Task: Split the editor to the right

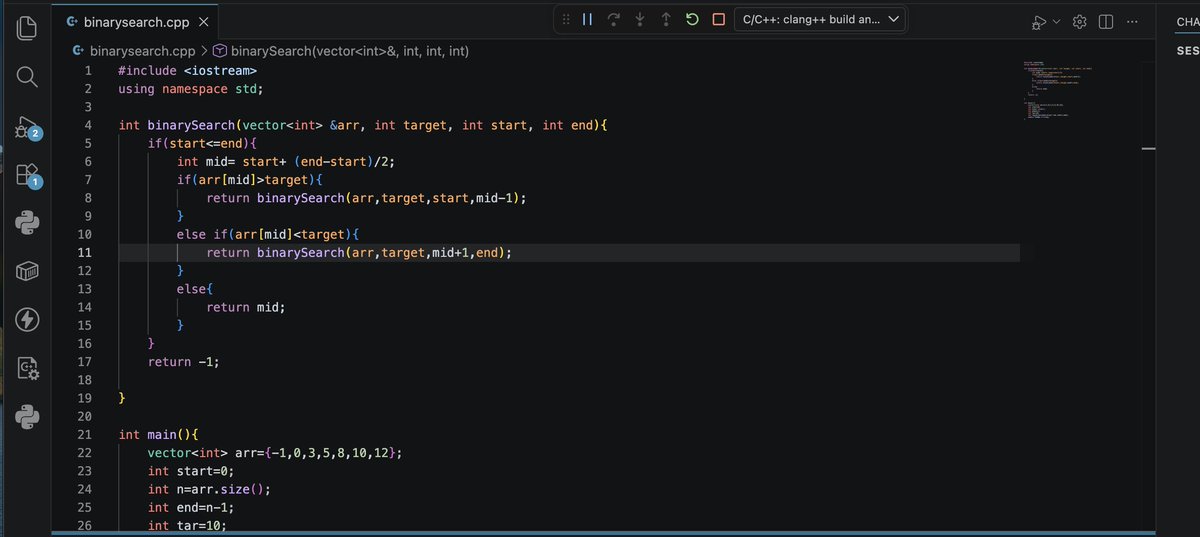Action: pos(1105,22)
